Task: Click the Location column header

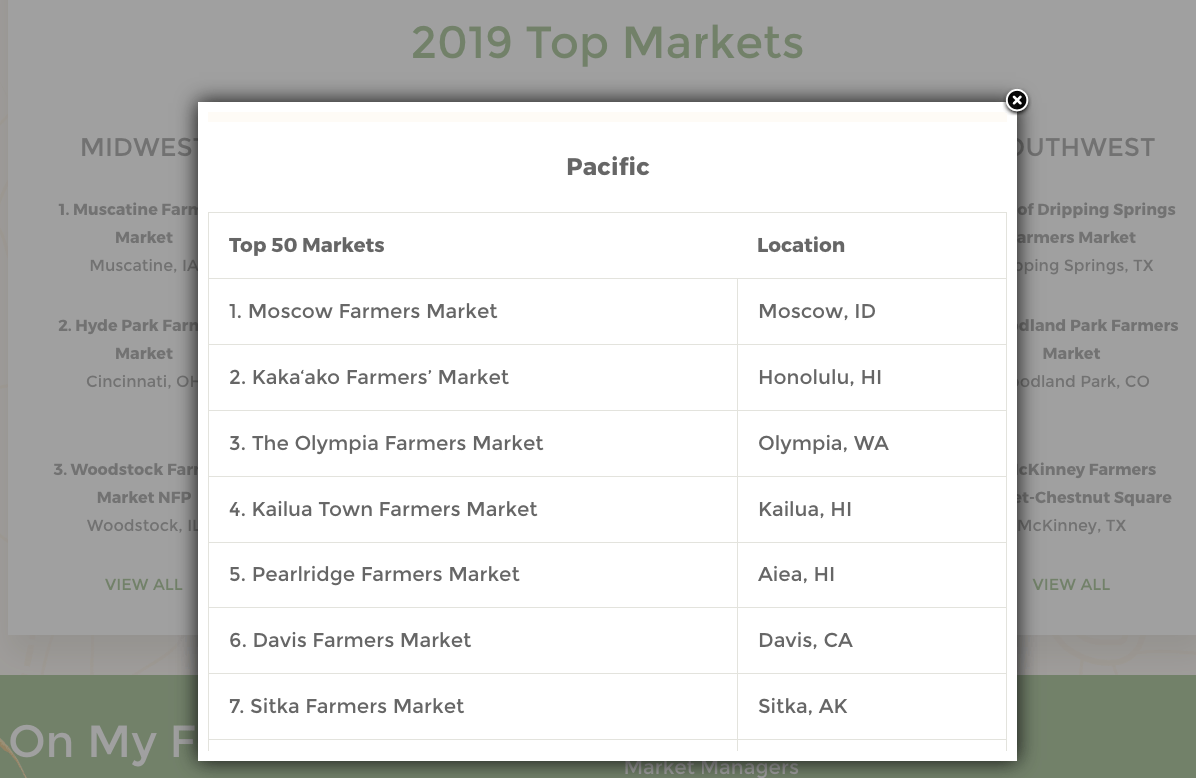Action: (x=801, y=245)
